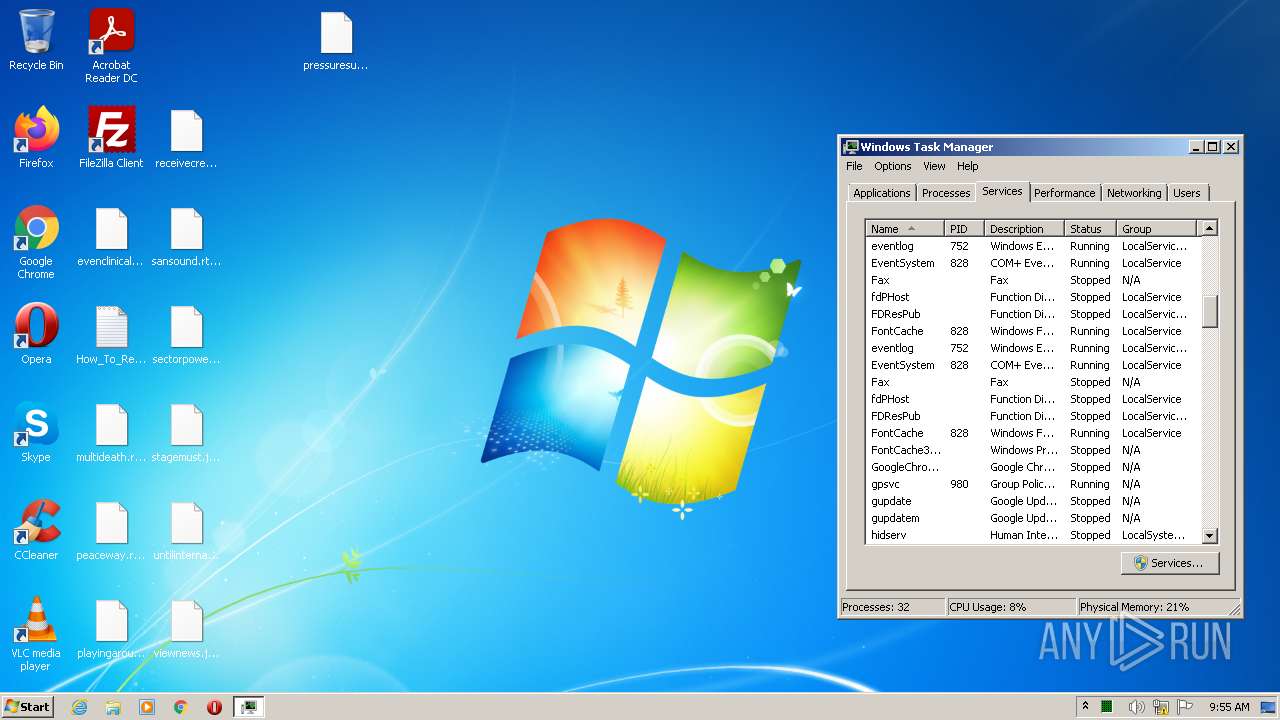Open the Recycle Bin desktop icon

point(36,40)
